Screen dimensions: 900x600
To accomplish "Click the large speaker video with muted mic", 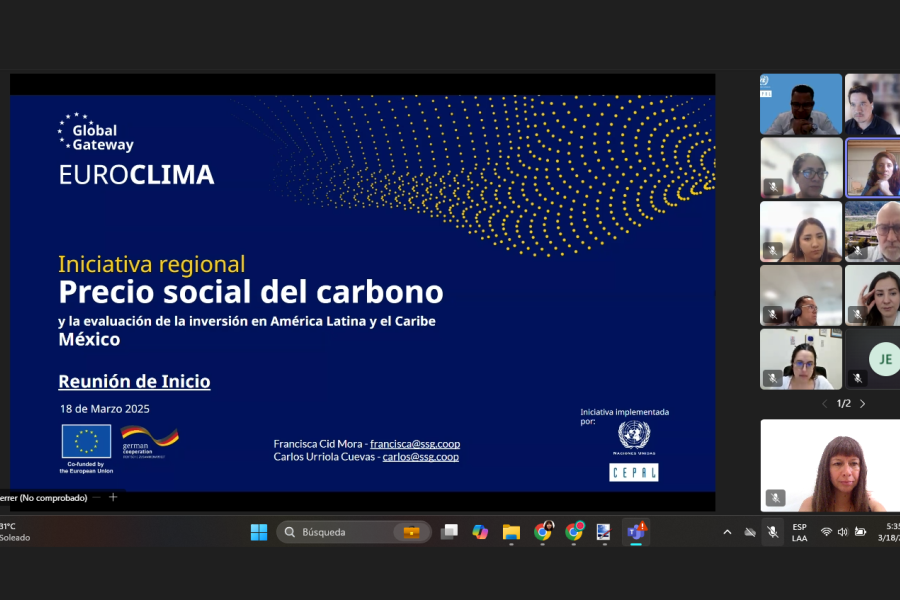I will tap(830, 465).
